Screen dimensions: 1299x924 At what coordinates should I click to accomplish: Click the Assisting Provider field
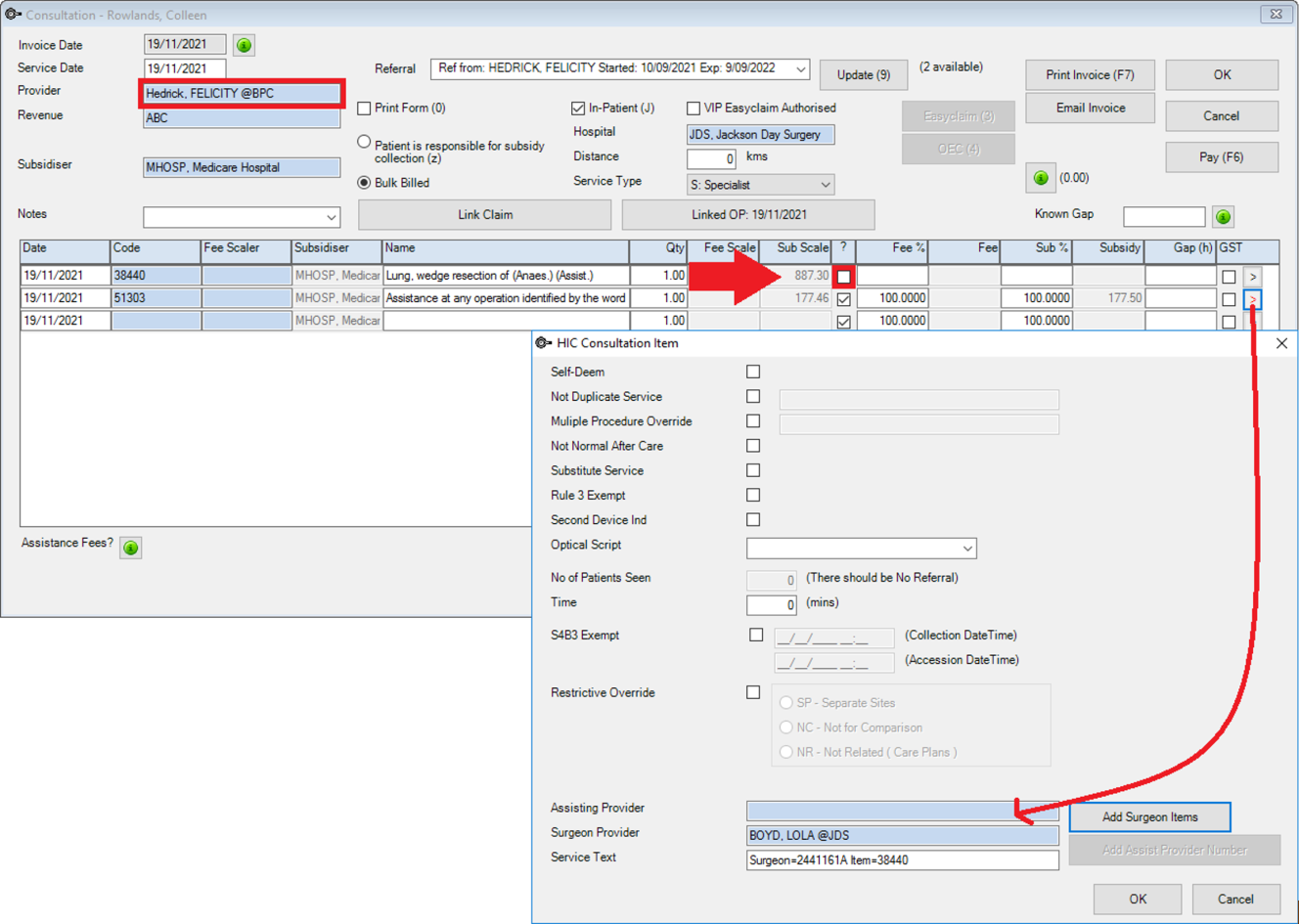coord(902,811)
